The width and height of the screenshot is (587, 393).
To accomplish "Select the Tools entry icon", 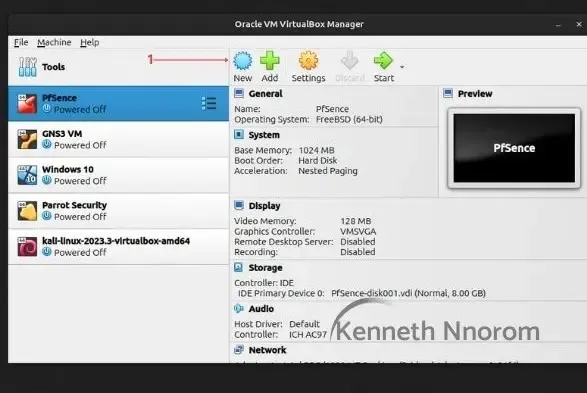I will coord(28,67).
